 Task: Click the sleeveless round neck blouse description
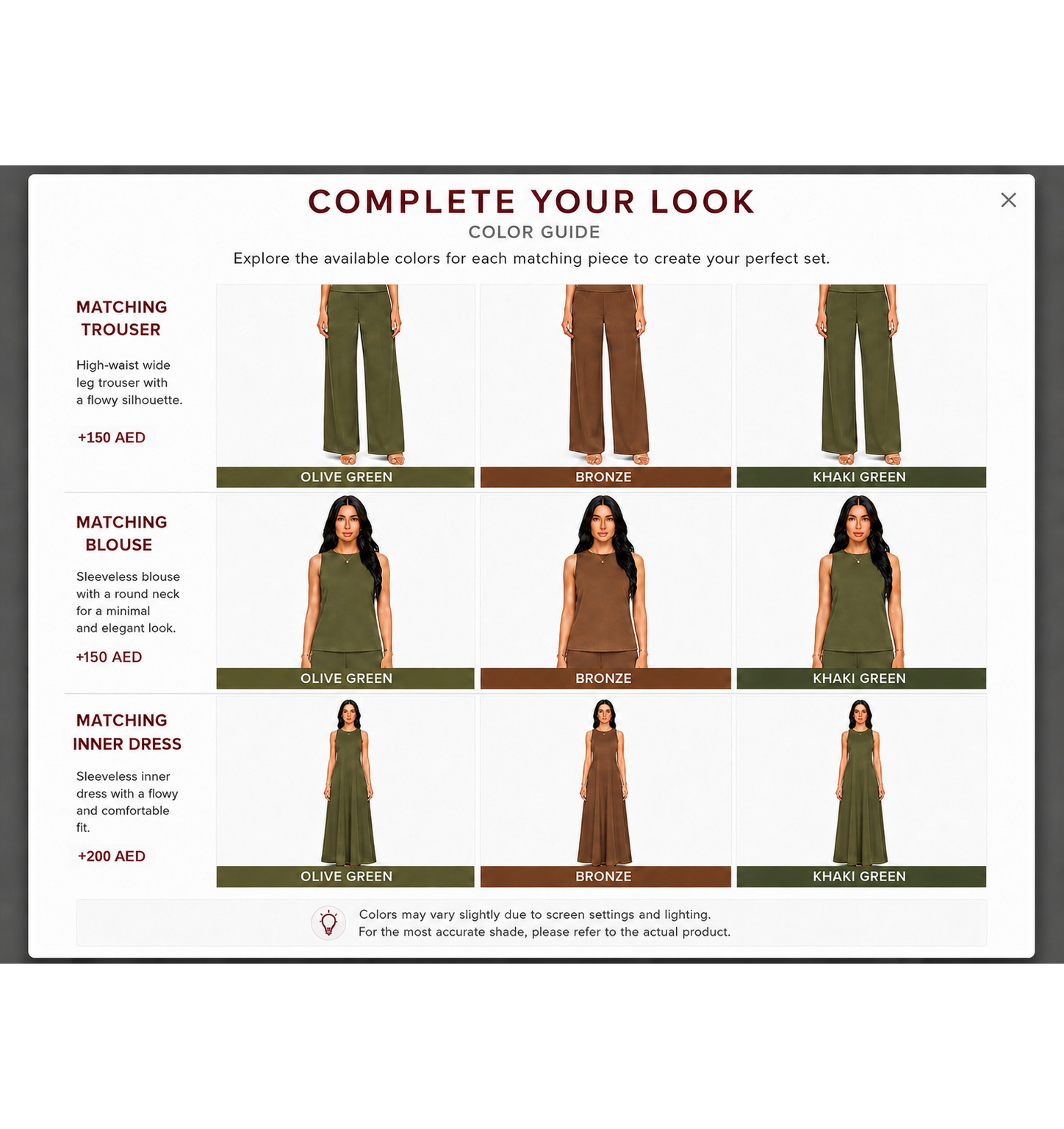128,602
